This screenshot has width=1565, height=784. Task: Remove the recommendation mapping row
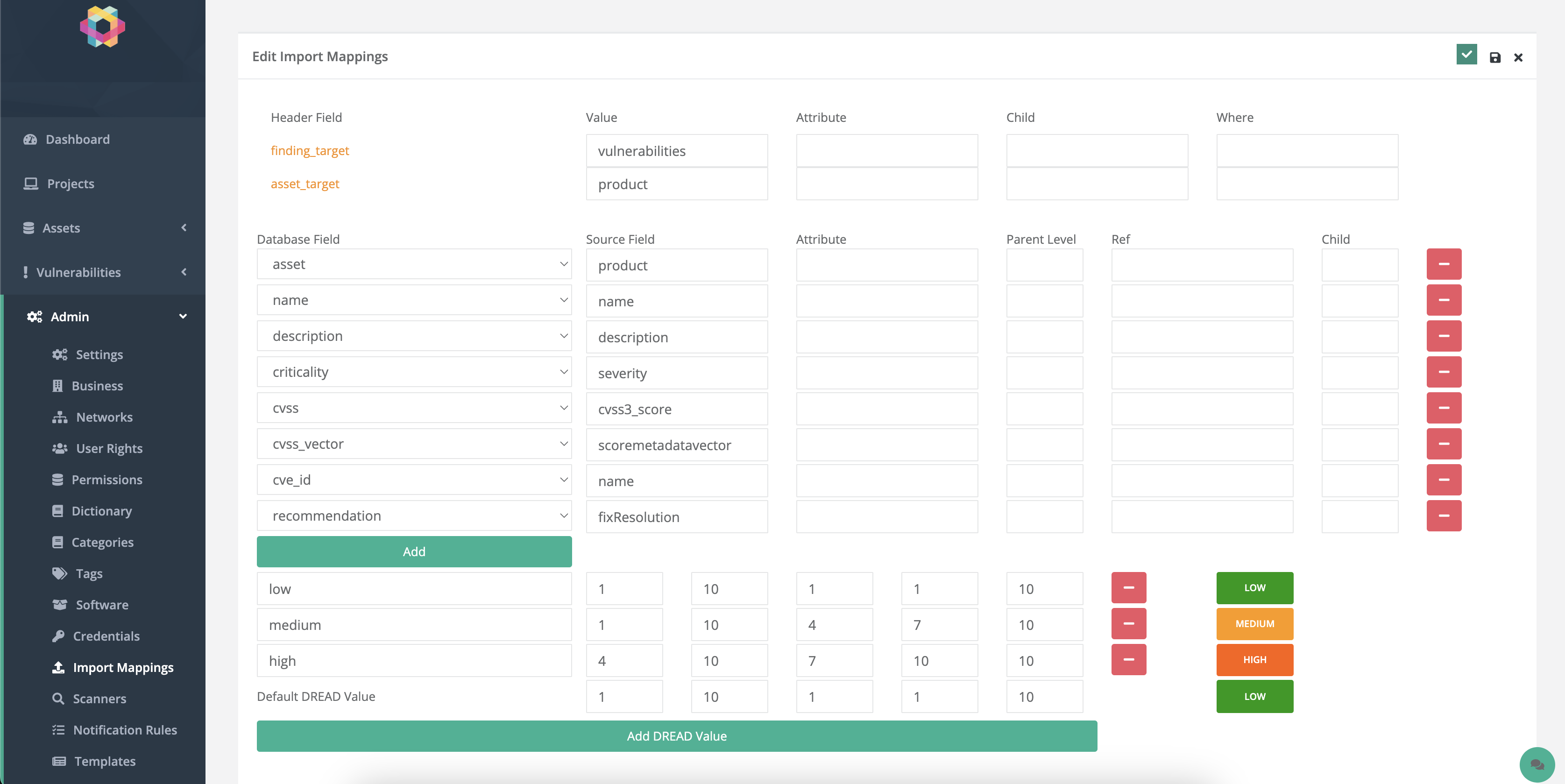pyautogui.click(x=1444, y=516)
